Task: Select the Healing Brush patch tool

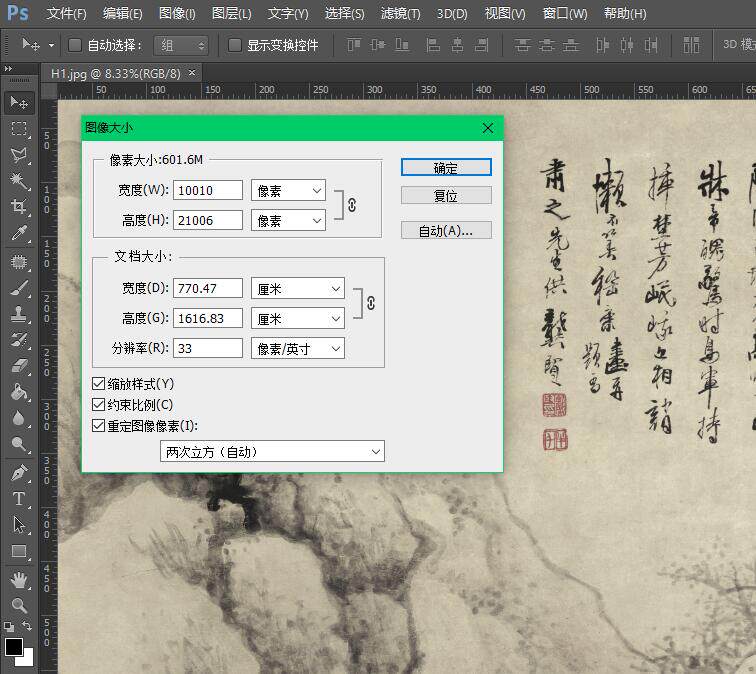Action: point(19,262)
